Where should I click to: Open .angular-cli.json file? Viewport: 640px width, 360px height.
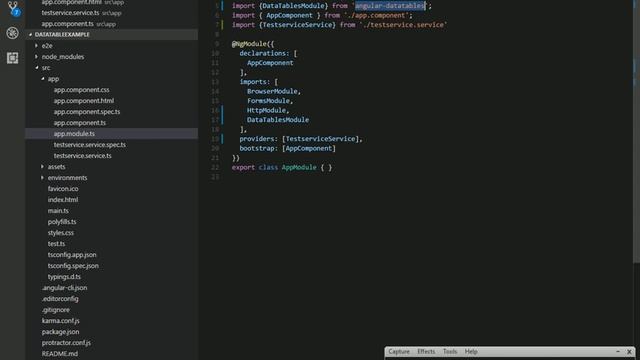(x=64, y=288)
